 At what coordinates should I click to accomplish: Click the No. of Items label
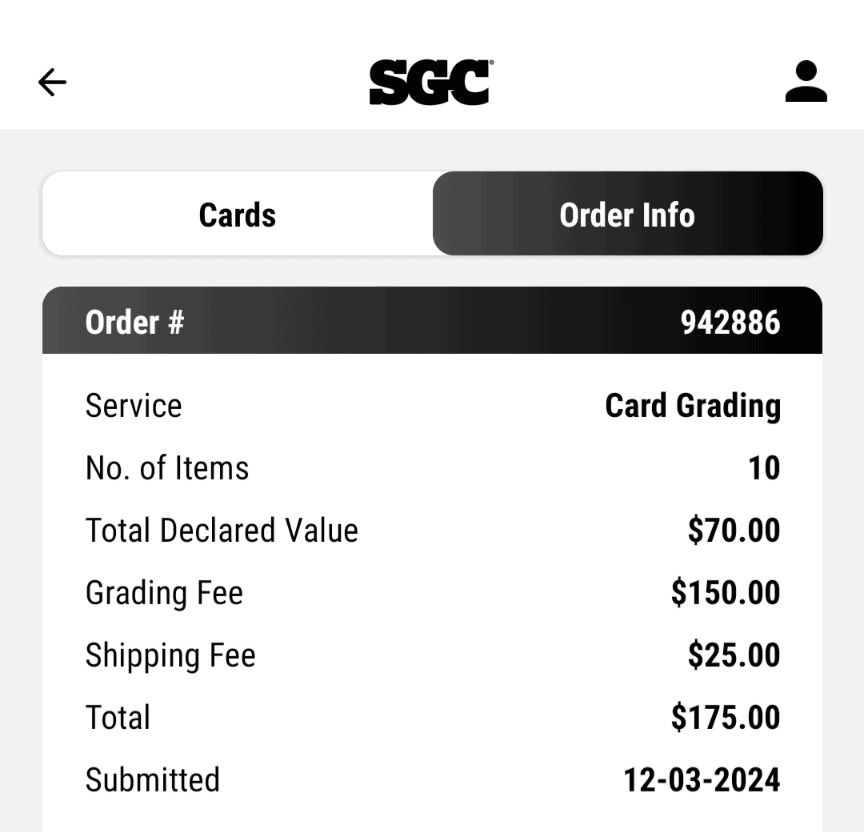(x=167, y=468)
